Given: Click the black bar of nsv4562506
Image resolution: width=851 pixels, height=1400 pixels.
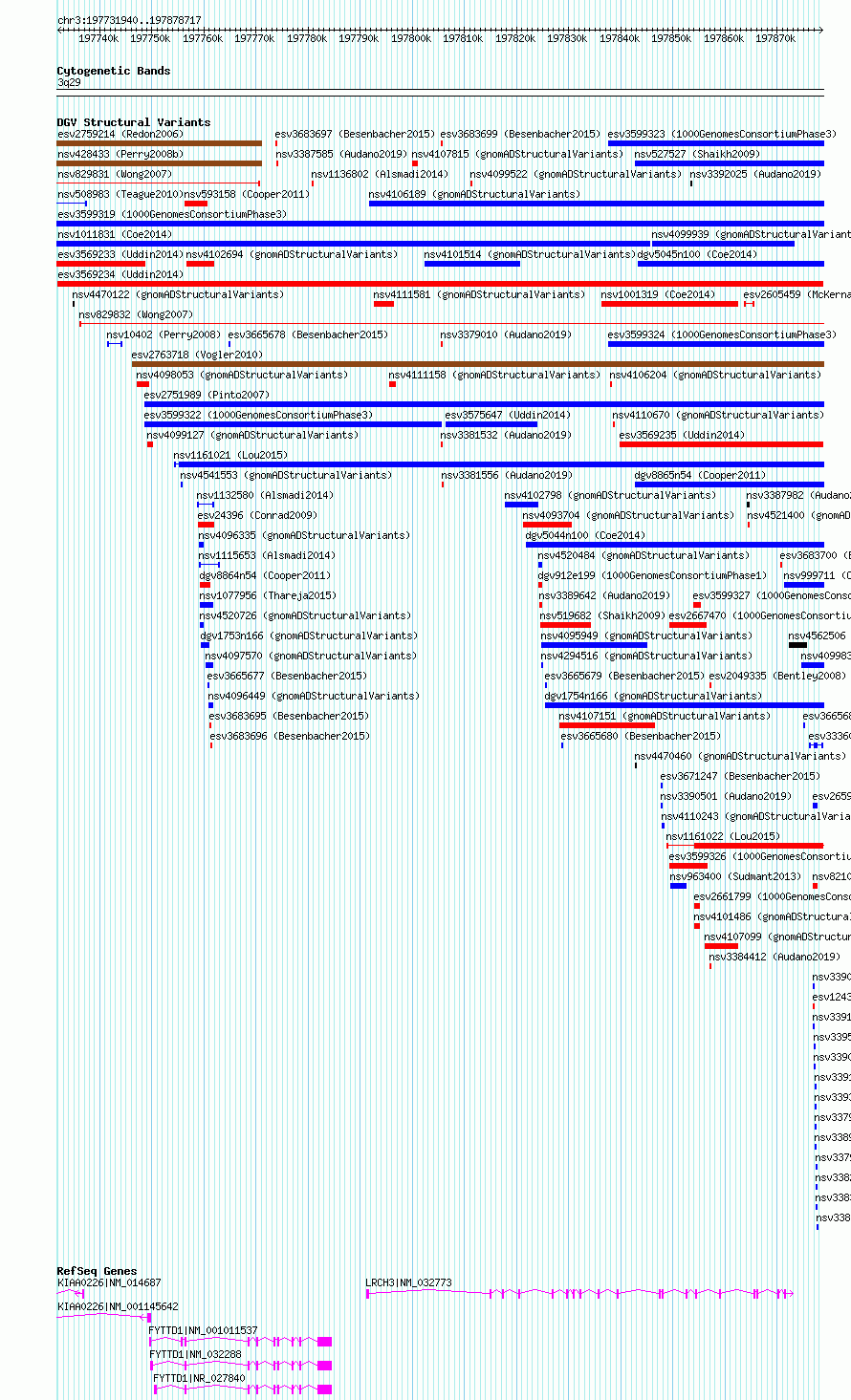Looking at the screenshot, I should coord(797,645).
